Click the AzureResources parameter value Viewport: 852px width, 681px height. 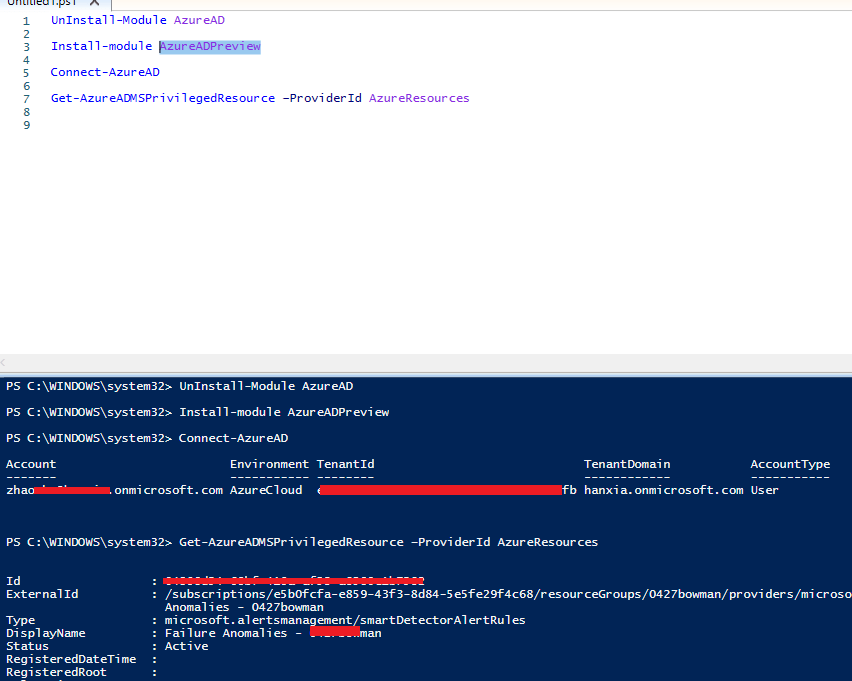(x=418, y=97)
